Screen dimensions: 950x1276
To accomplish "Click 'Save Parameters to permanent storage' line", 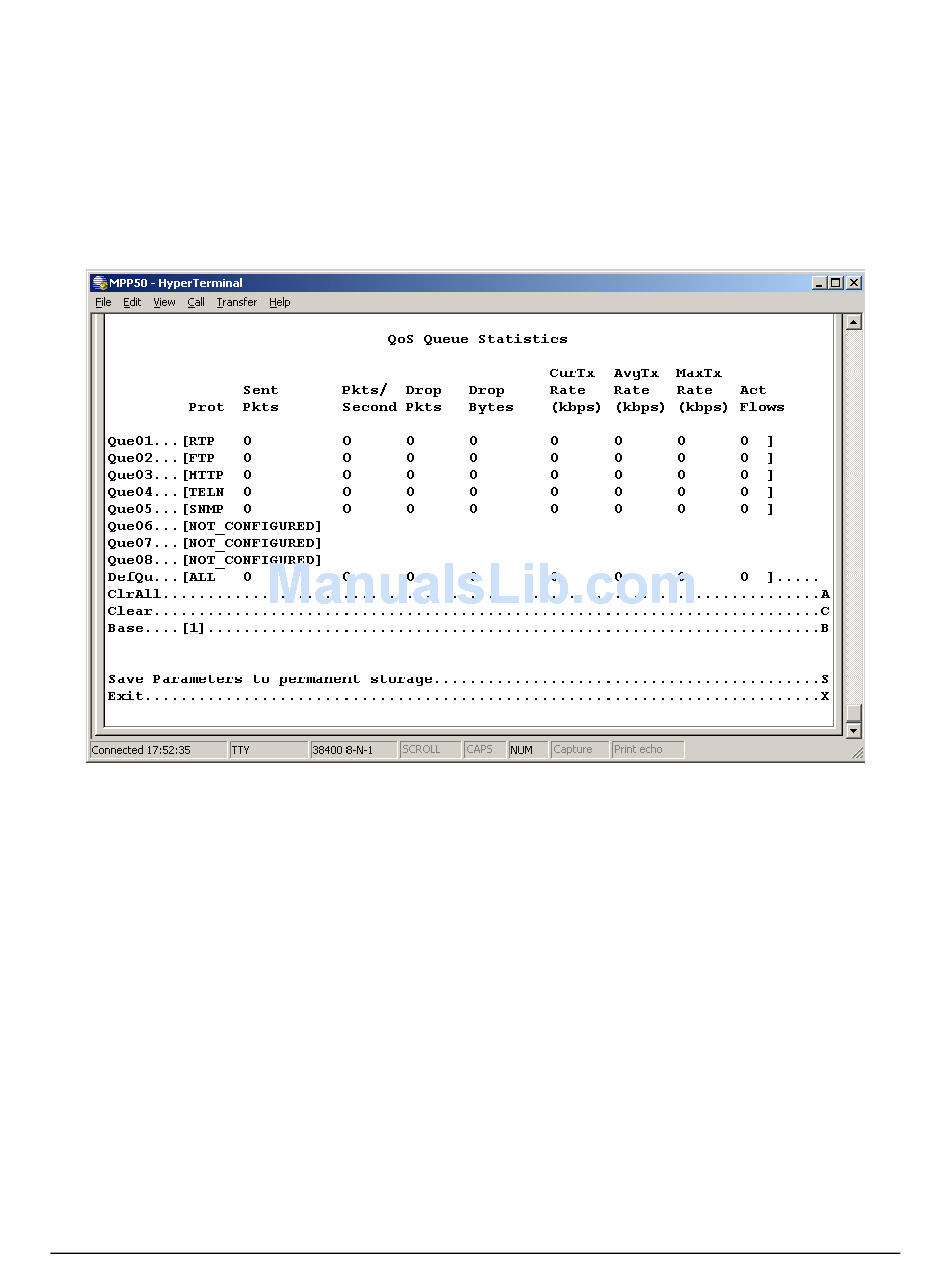I will click(469, 679).
